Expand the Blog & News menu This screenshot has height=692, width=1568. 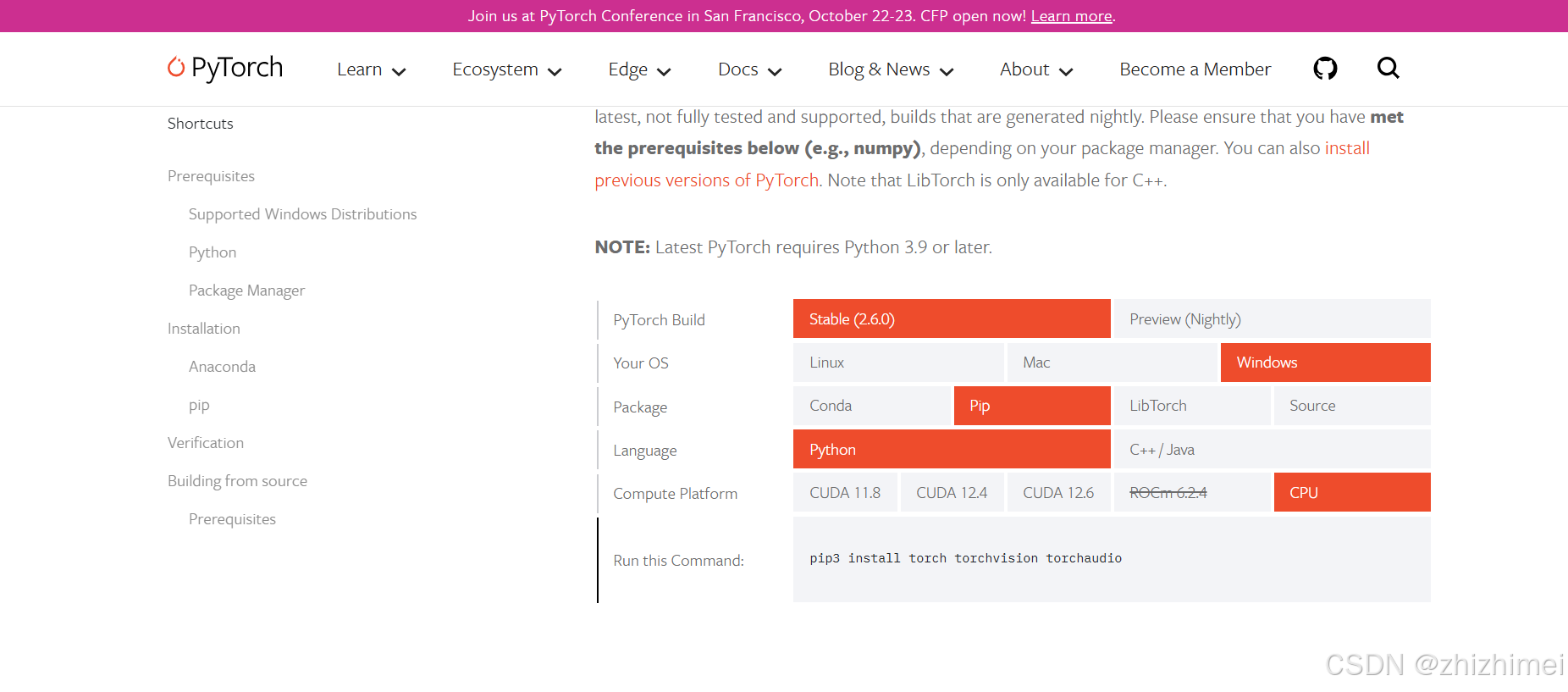click(x=891, y=69)
